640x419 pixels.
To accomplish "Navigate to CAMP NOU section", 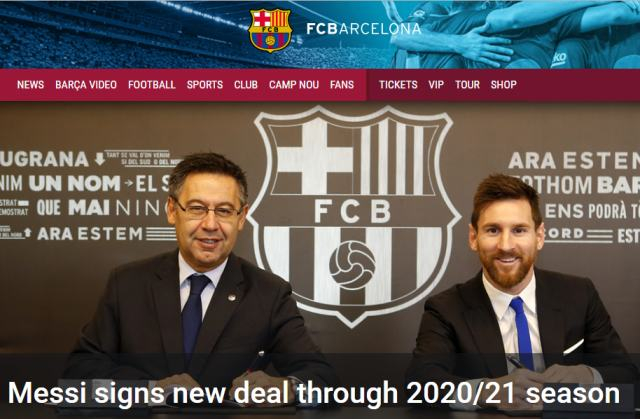I will tap(294, 84).
